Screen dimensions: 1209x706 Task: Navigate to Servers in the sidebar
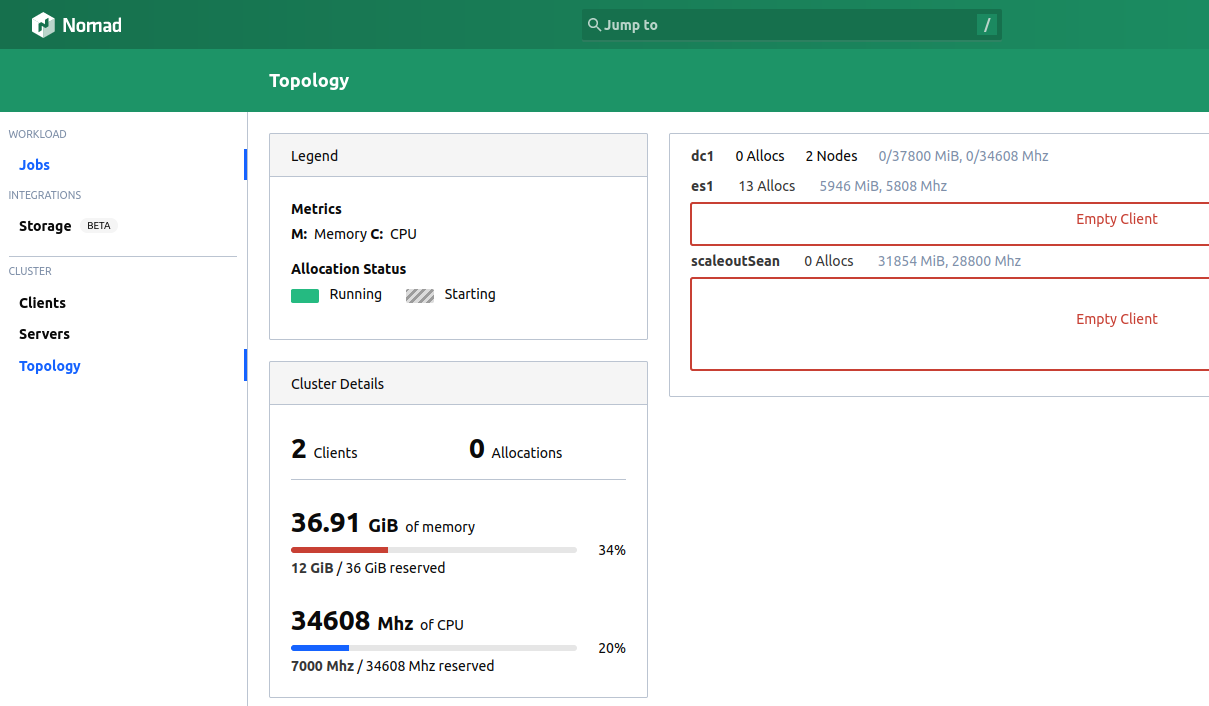(x=44, y=334)
